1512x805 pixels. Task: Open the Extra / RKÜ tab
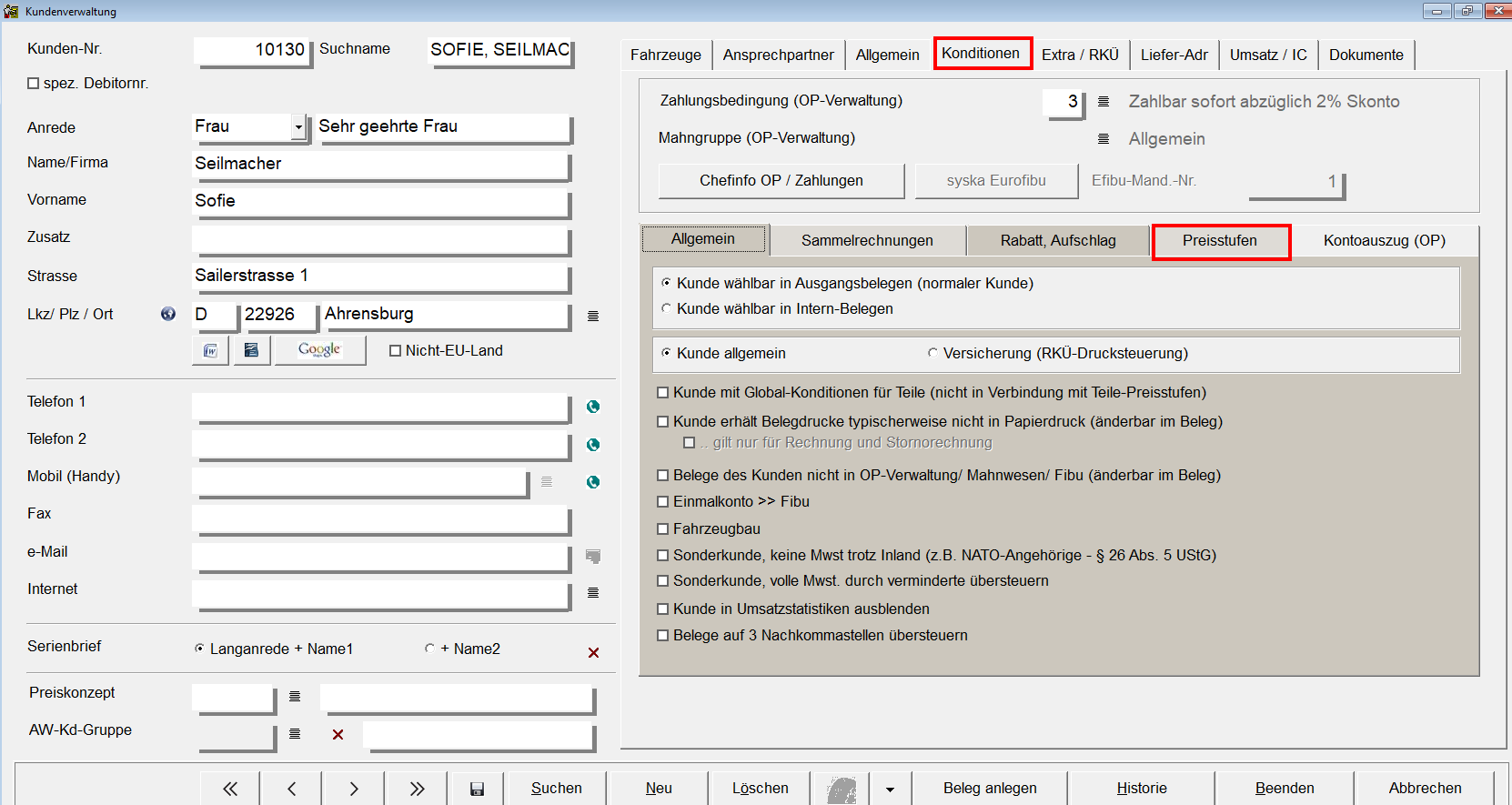click(1081, 55)
